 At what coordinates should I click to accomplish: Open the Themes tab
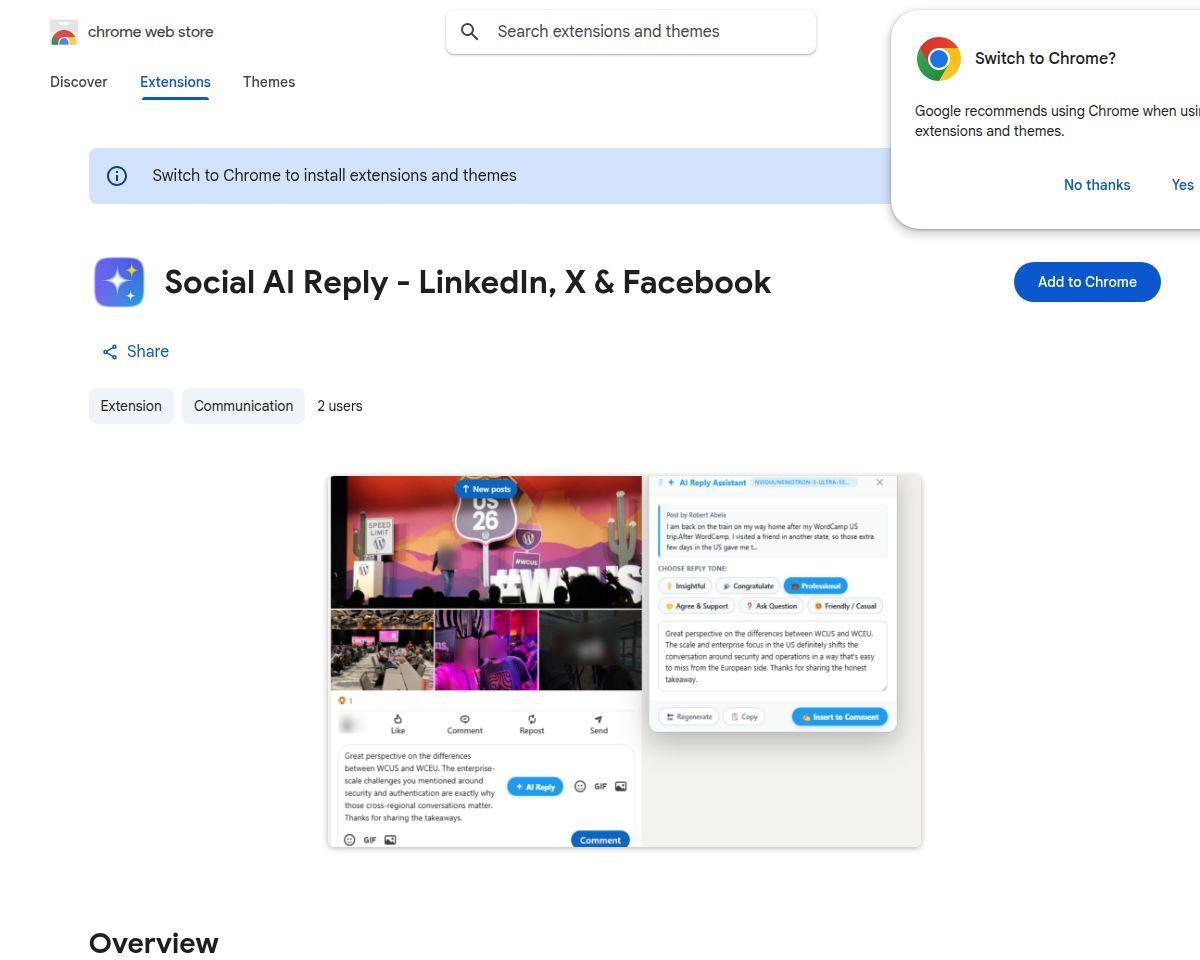(269, 82)
